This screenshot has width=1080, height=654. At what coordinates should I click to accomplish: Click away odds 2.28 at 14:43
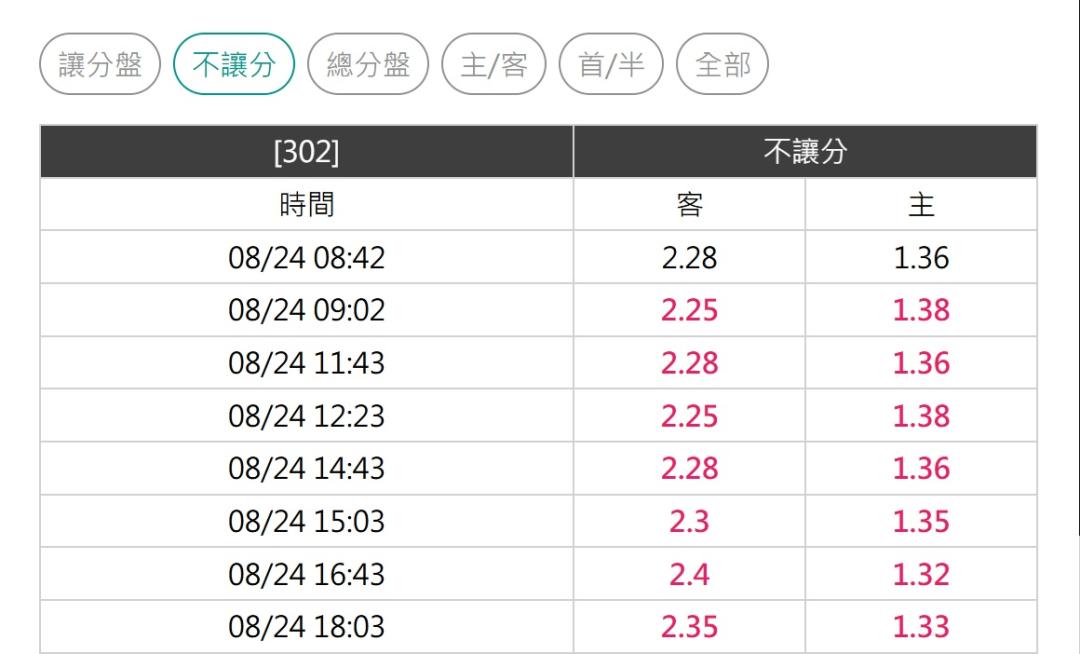coord(689,469)
